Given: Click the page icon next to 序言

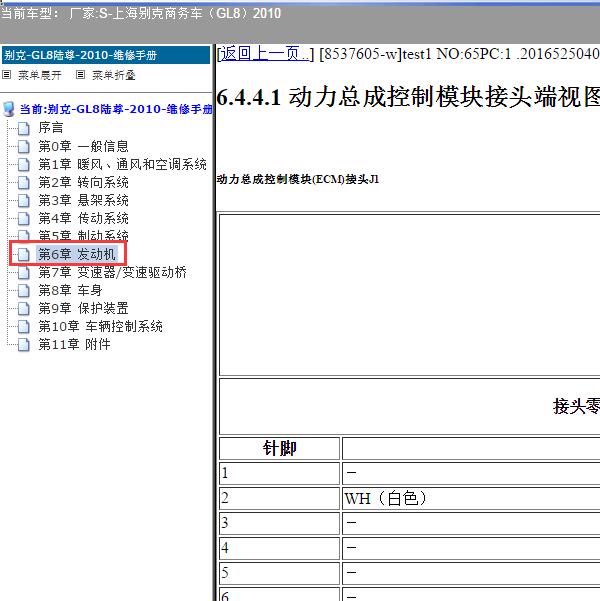Looking at the screenshot, I should pos(24,128).
